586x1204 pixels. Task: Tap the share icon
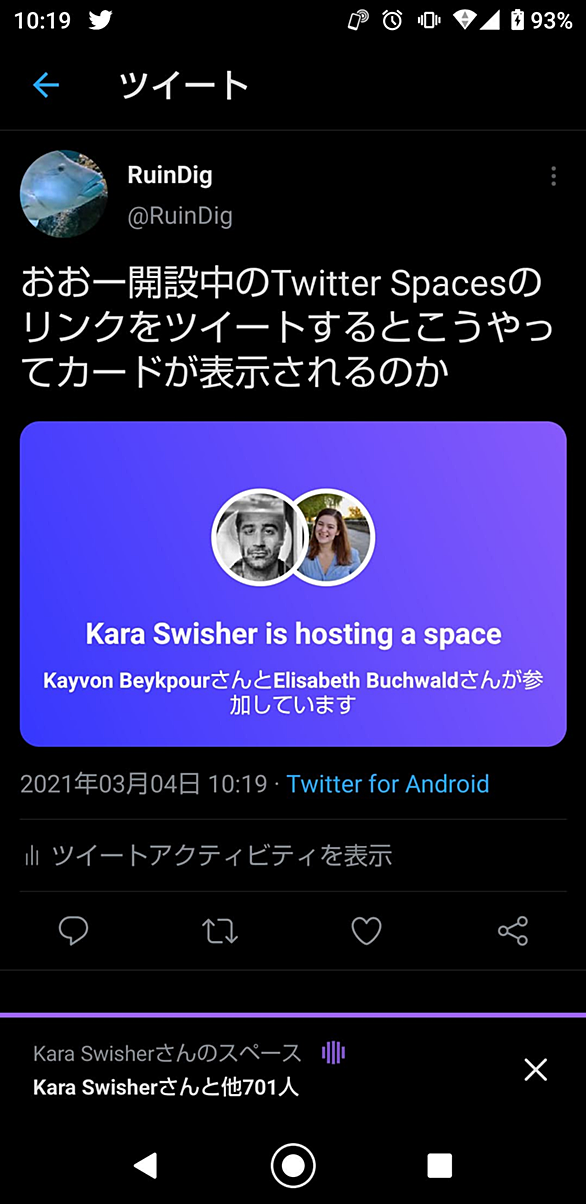pos(512,932)
